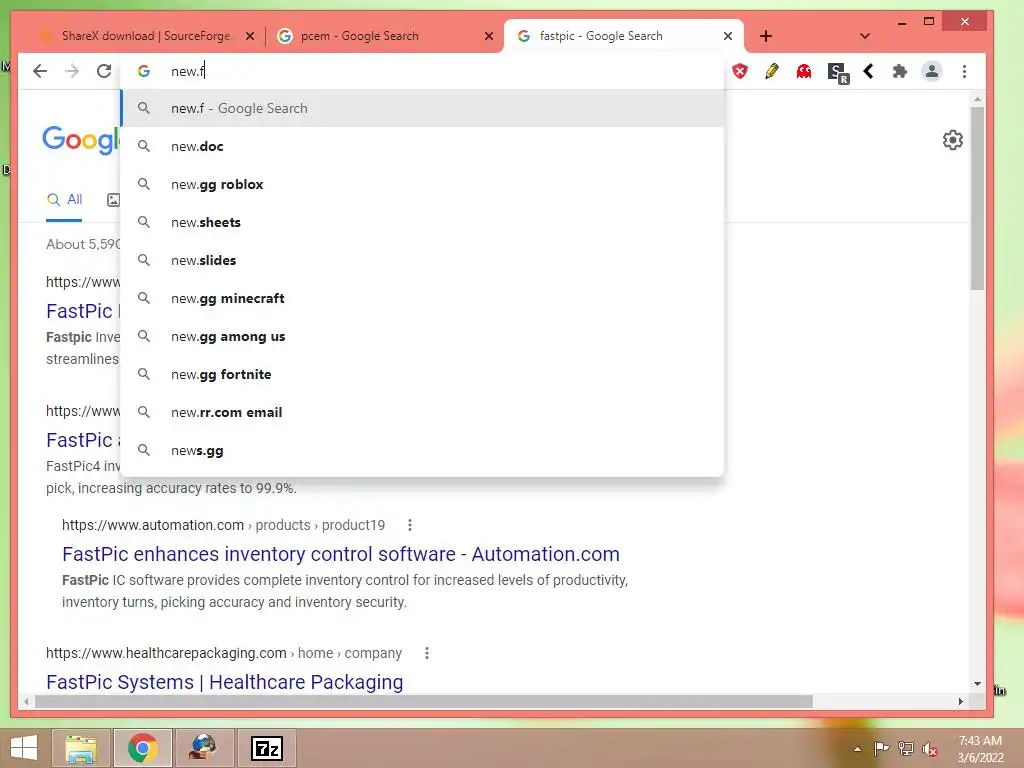Viewport: 1024px width, 768px height.
Task: Click the 'About 5,59' results count text
Action: tap(83, 244)
